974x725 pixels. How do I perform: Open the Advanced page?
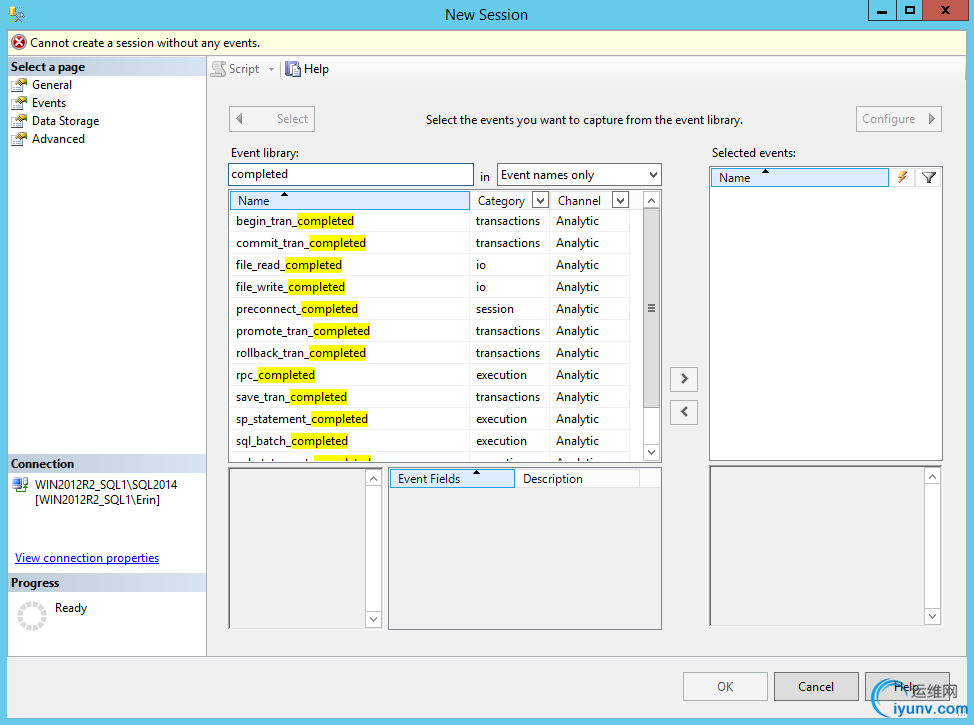58,139
